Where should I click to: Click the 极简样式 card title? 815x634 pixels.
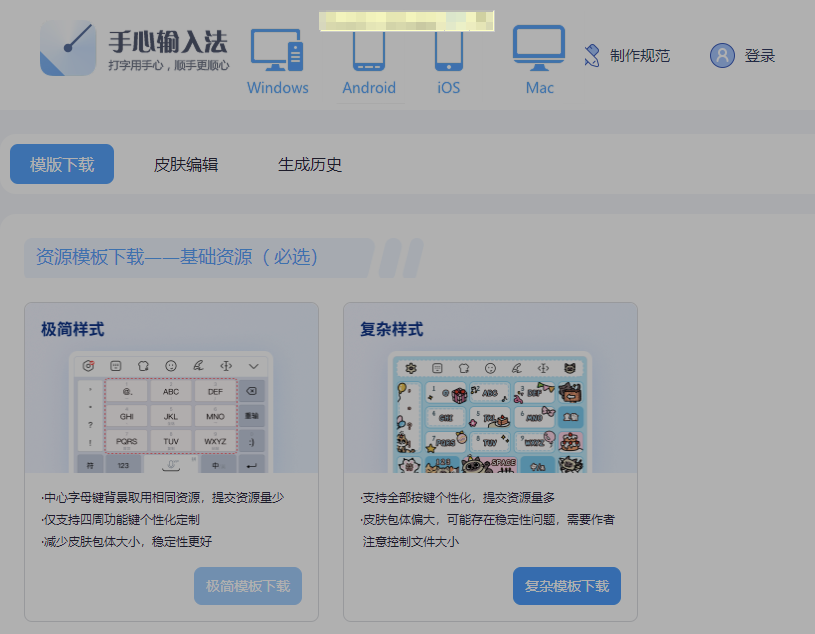73,329
